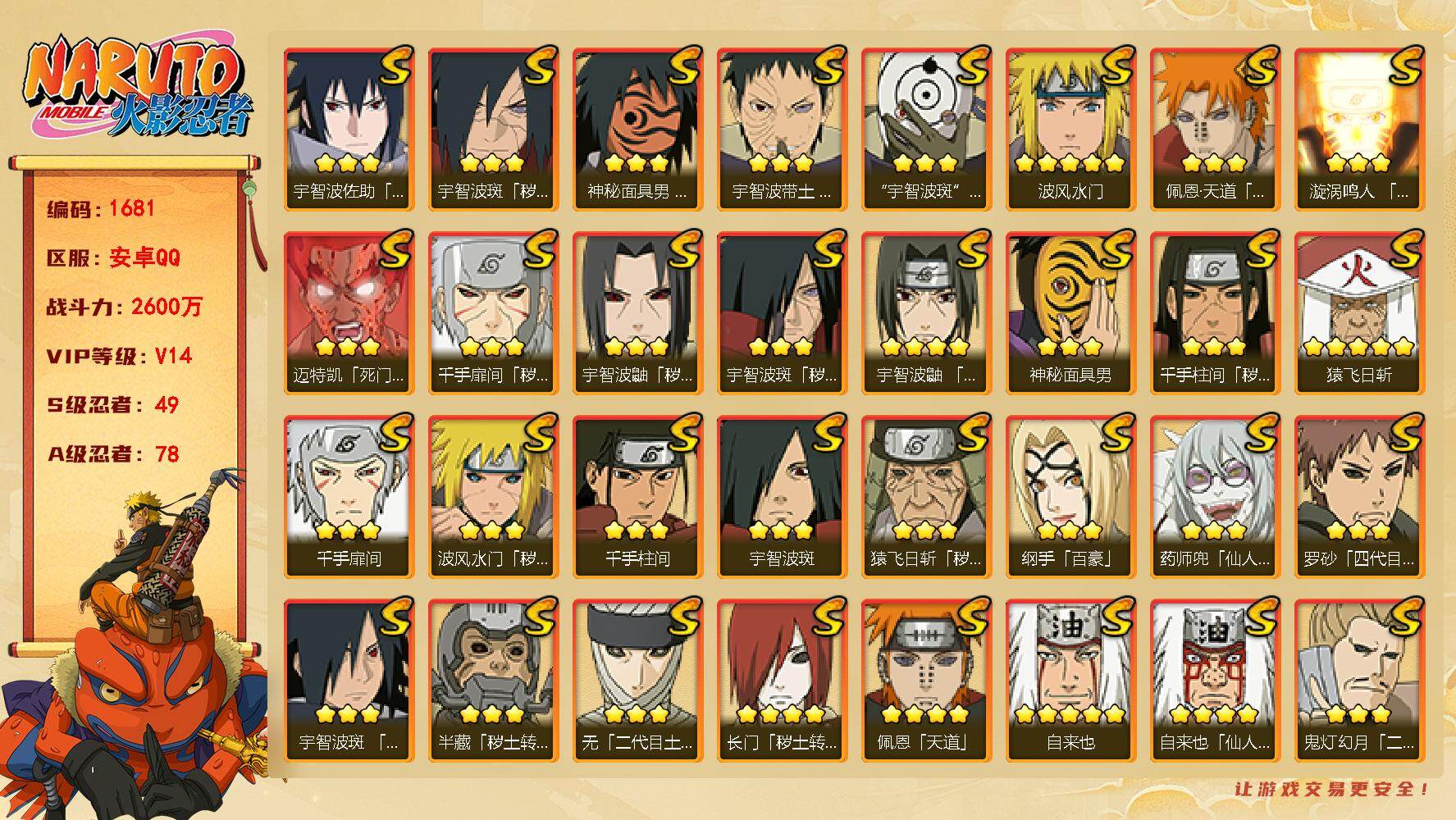Viewport: 1456px width, 820px height.
Task: Select the 波风水门 five-star ninja card
Action: point(1070,130)
